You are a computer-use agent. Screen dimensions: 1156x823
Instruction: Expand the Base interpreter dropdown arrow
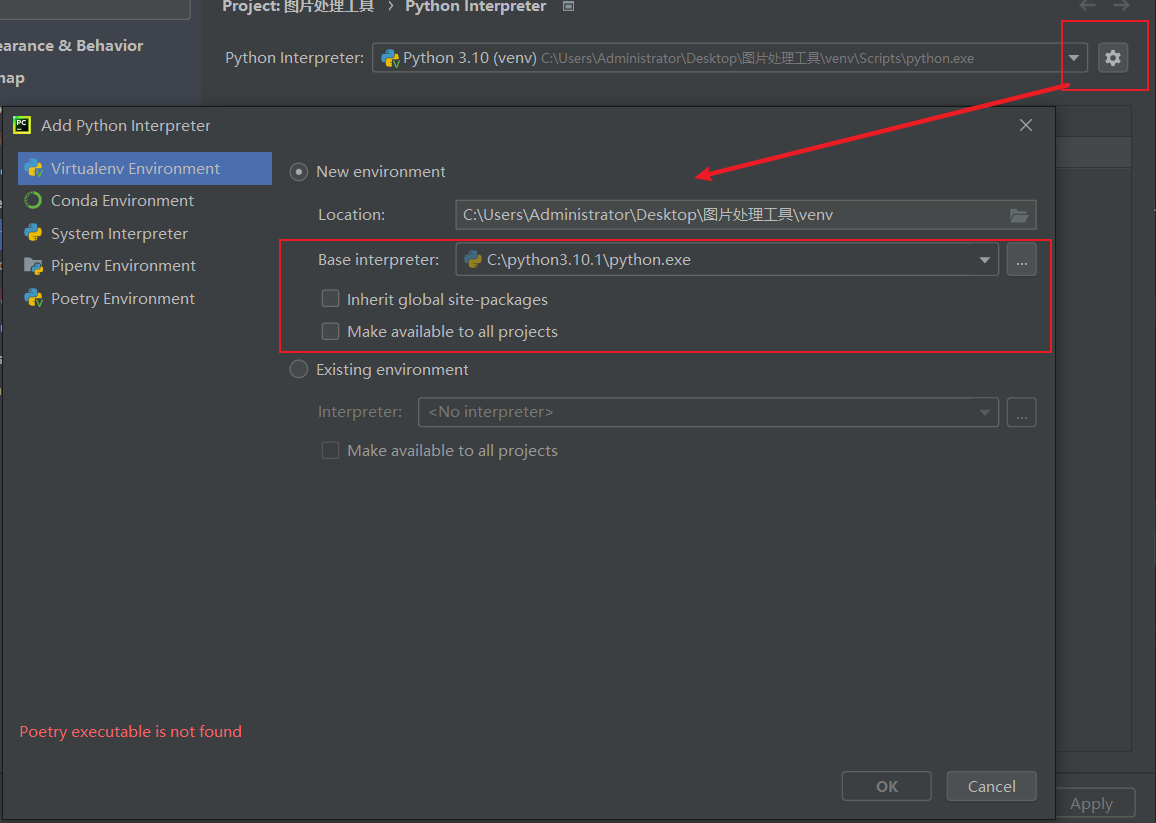984,260
